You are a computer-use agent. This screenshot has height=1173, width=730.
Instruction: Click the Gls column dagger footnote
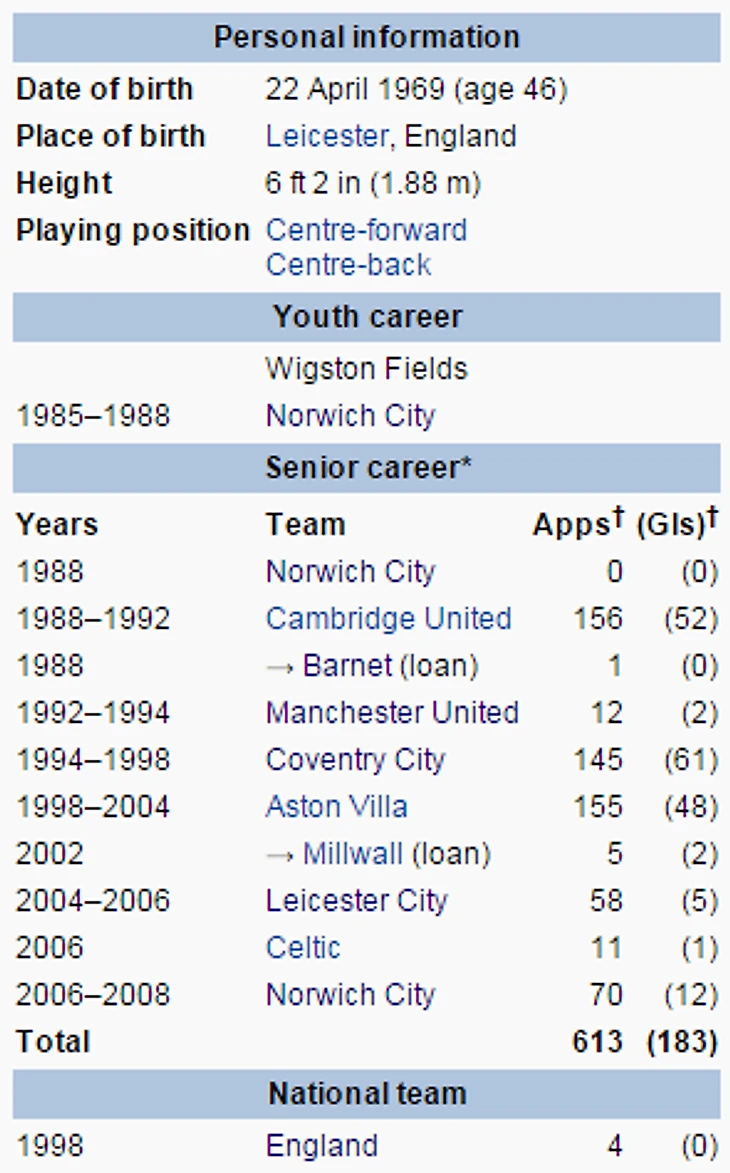[712, 517]
